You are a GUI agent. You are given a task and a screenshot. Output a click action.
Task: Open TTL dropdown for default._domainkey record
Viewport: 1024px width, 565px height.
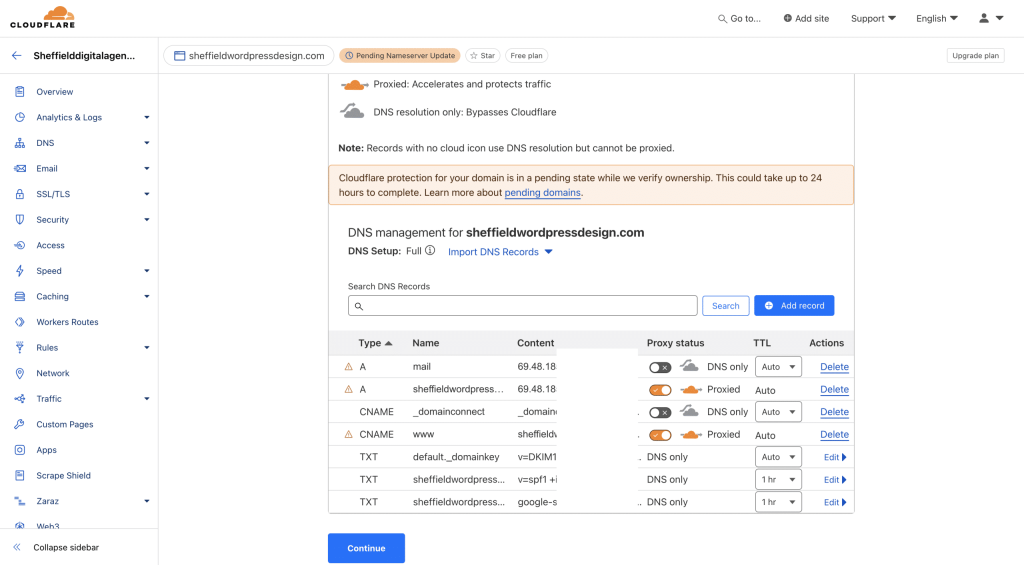pos(778,457)
